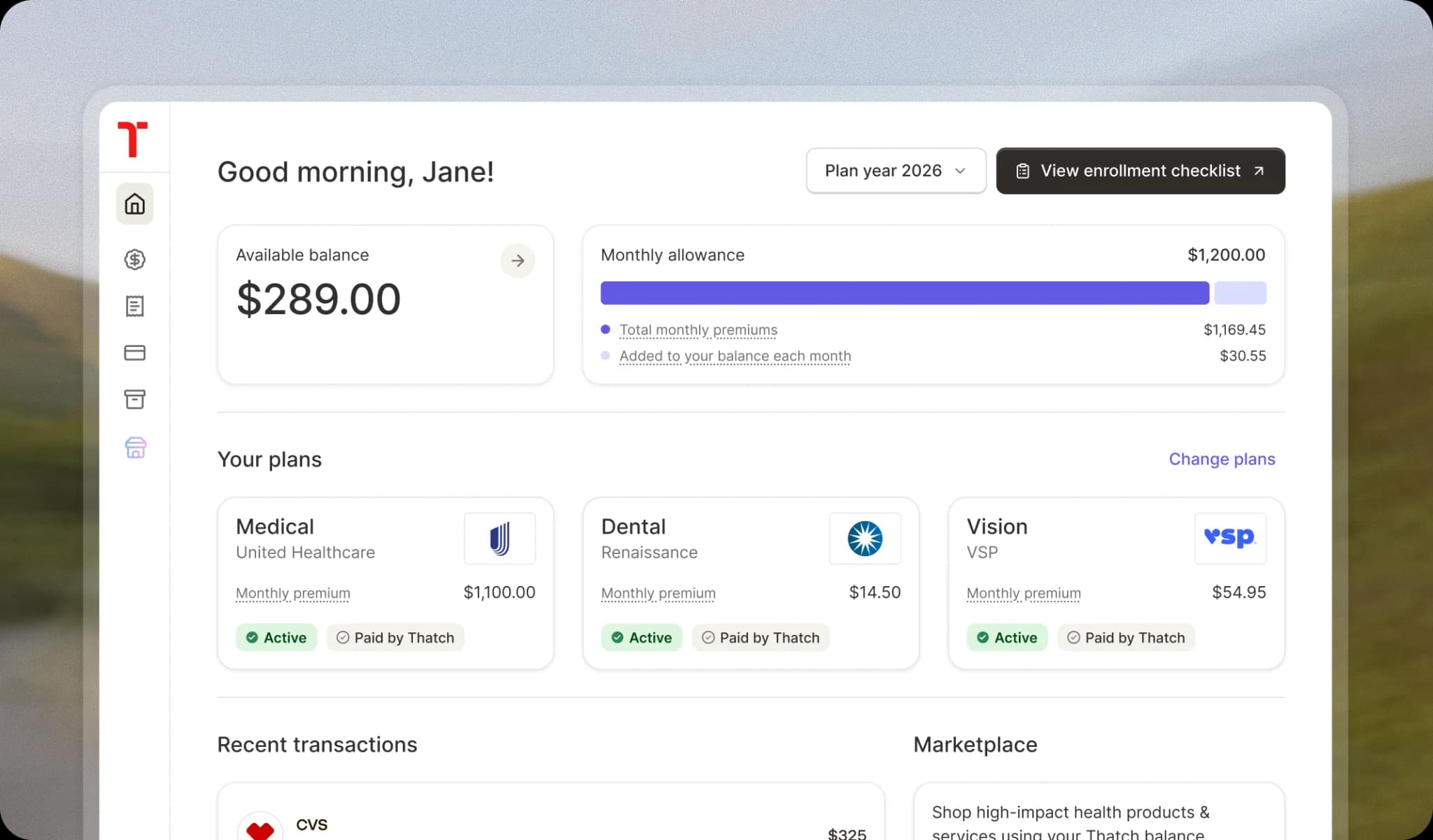Viewport: 1433px width, 840px height.
Task: Click Medical card's Paid by Thatch badge
Action: point(395,637)
